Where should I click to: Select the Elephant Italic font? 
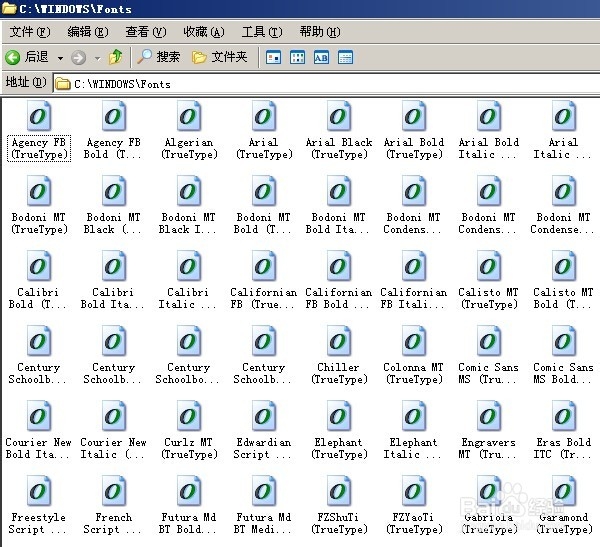[x=413, y=430]
